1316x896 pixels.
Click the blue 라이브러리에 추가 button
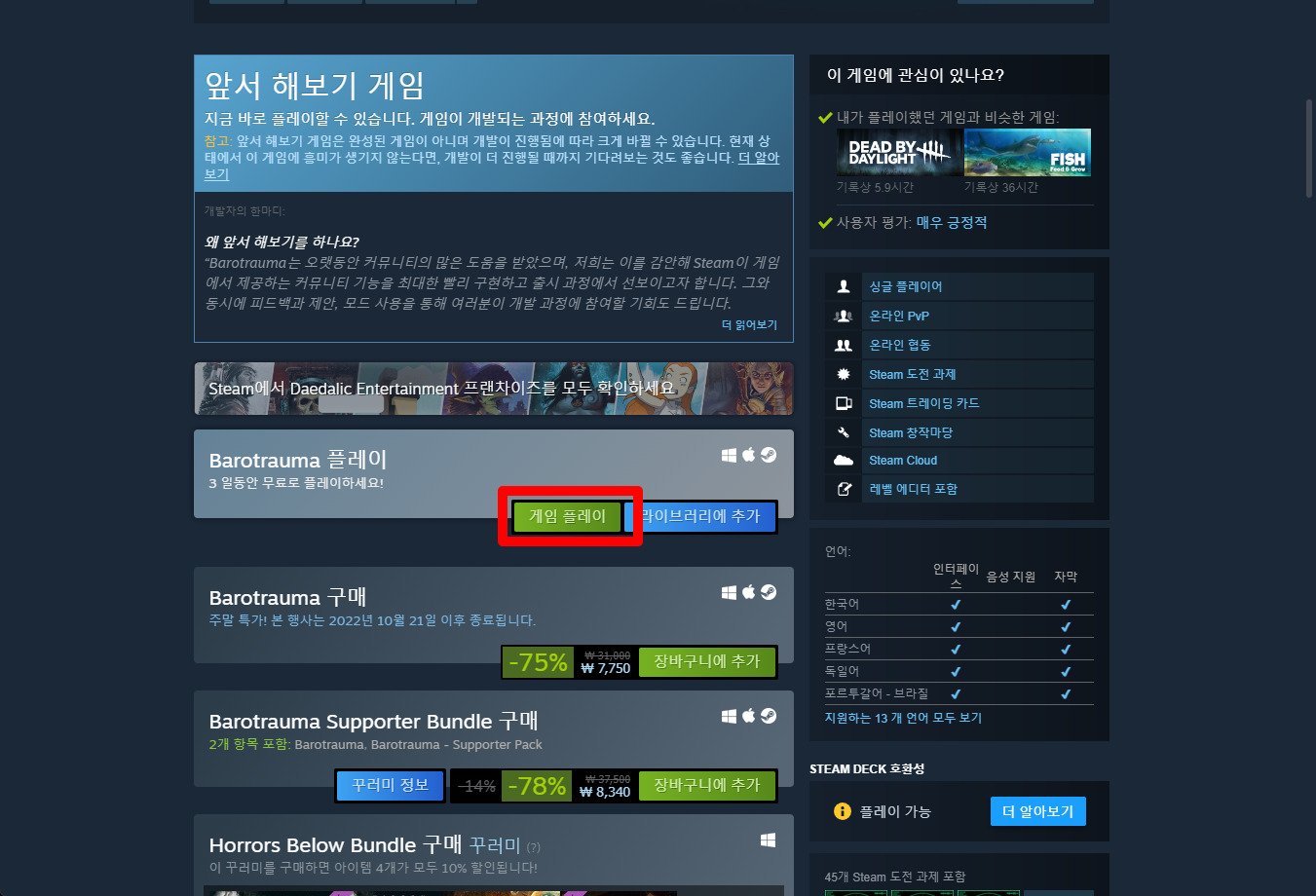700,516
